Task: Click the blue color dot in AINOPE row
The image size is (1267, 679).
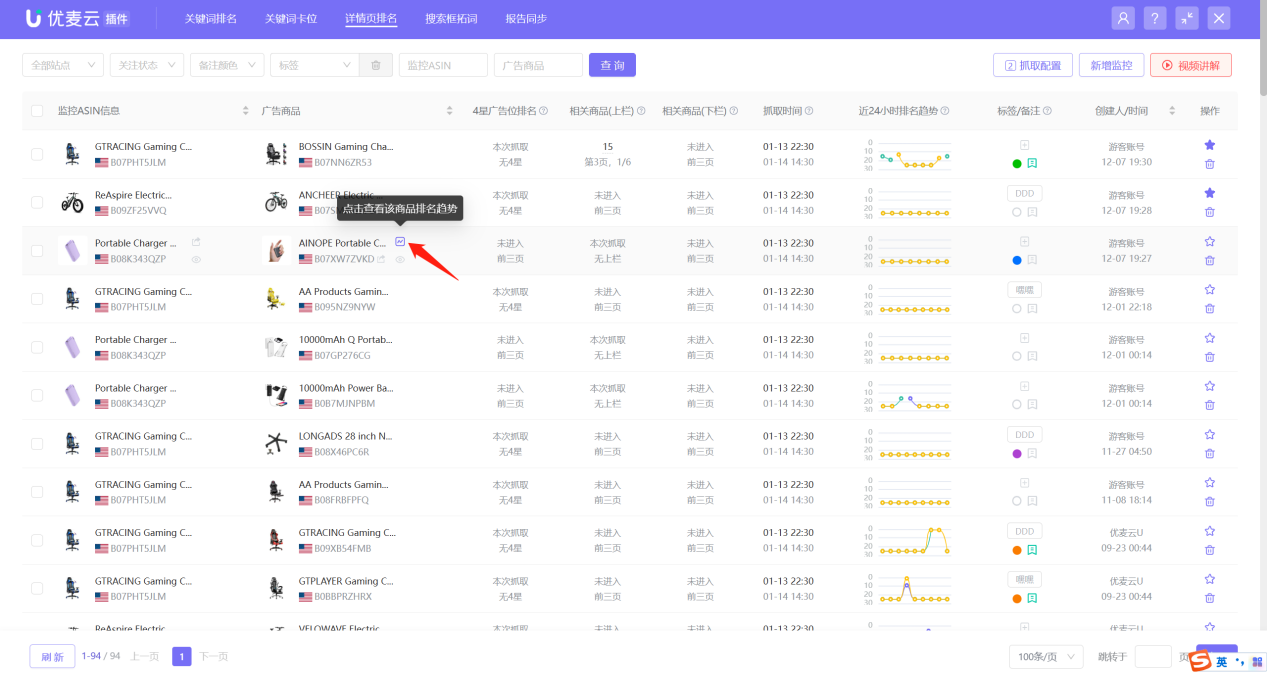Action: click(1017, 260)
